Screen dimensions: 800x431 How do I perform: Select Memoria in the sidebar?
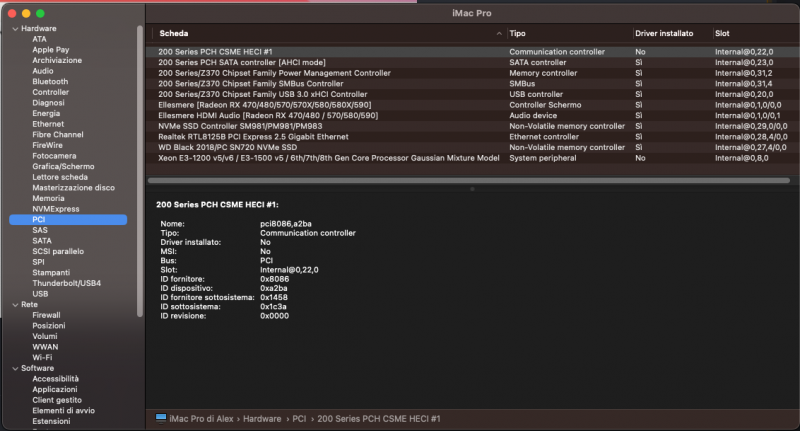(48, 198)
